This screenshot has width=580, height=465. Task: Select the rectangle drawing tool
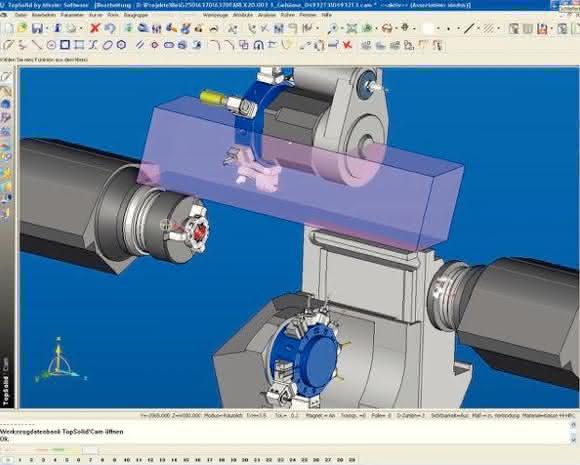tap(79, 45)
